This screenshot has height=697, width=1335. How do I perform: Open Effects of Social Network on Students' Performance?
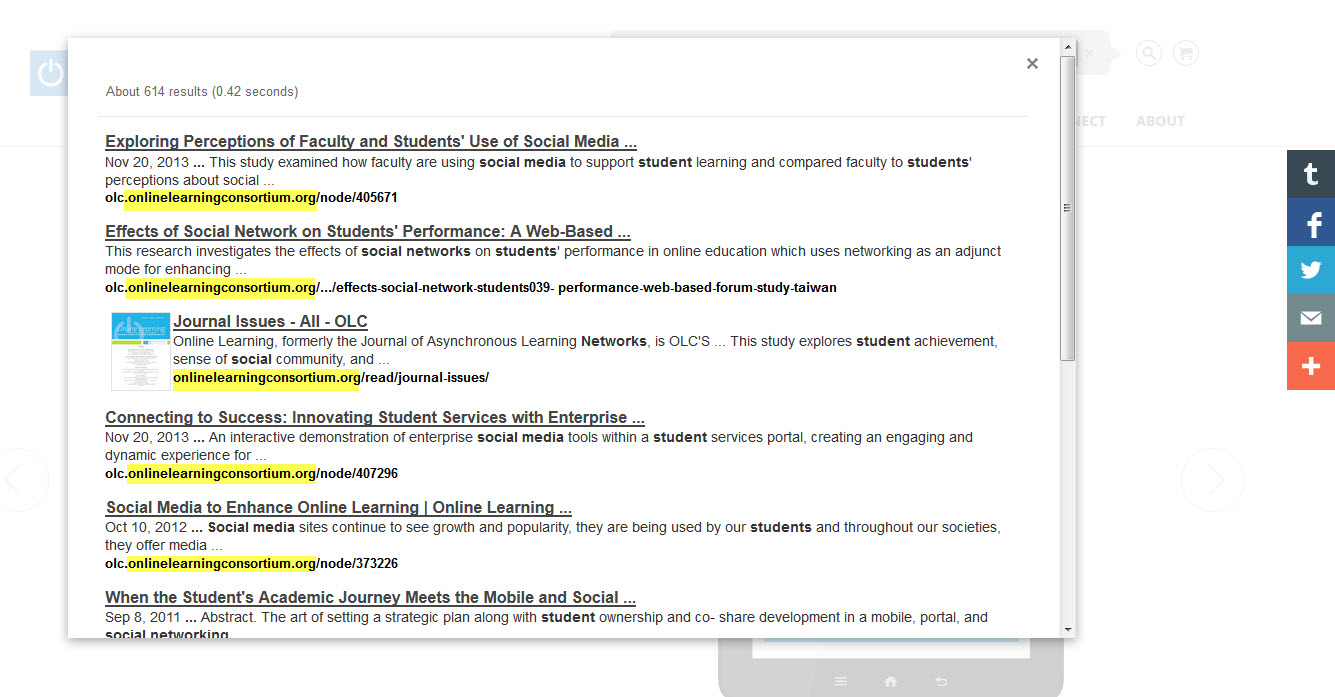[368, 232]
